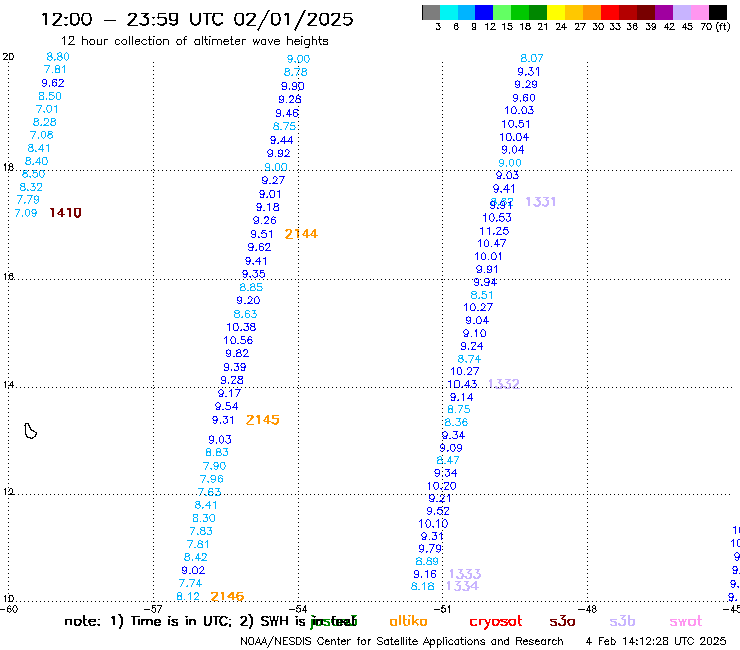Image resolution: width=740 pixels, height=650 pixels.
Task: Click the wave height value 7.74
Action: pos(190,583)
